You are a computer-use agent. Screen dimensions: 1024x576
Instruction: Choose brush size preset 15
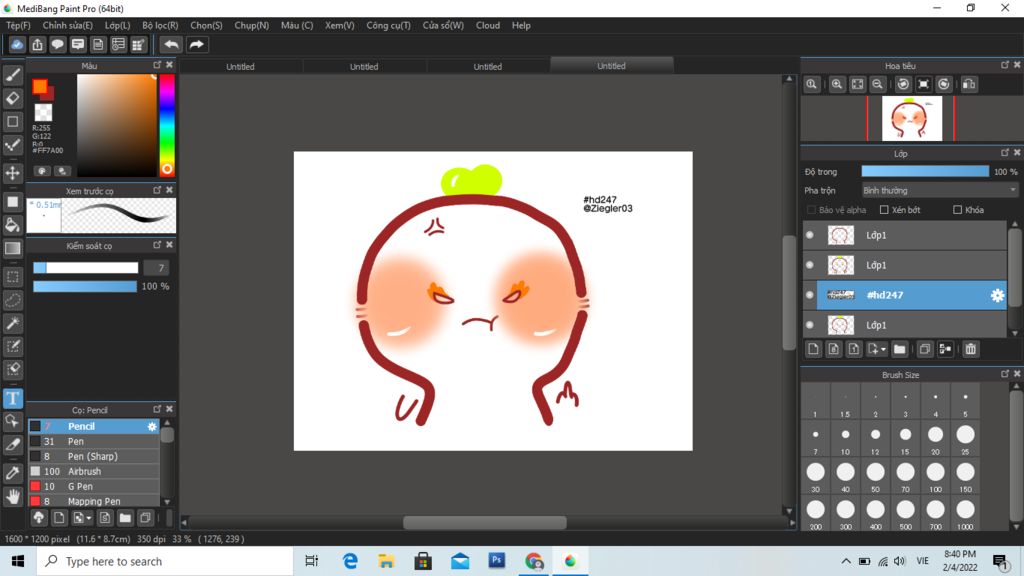coord(905,439)
